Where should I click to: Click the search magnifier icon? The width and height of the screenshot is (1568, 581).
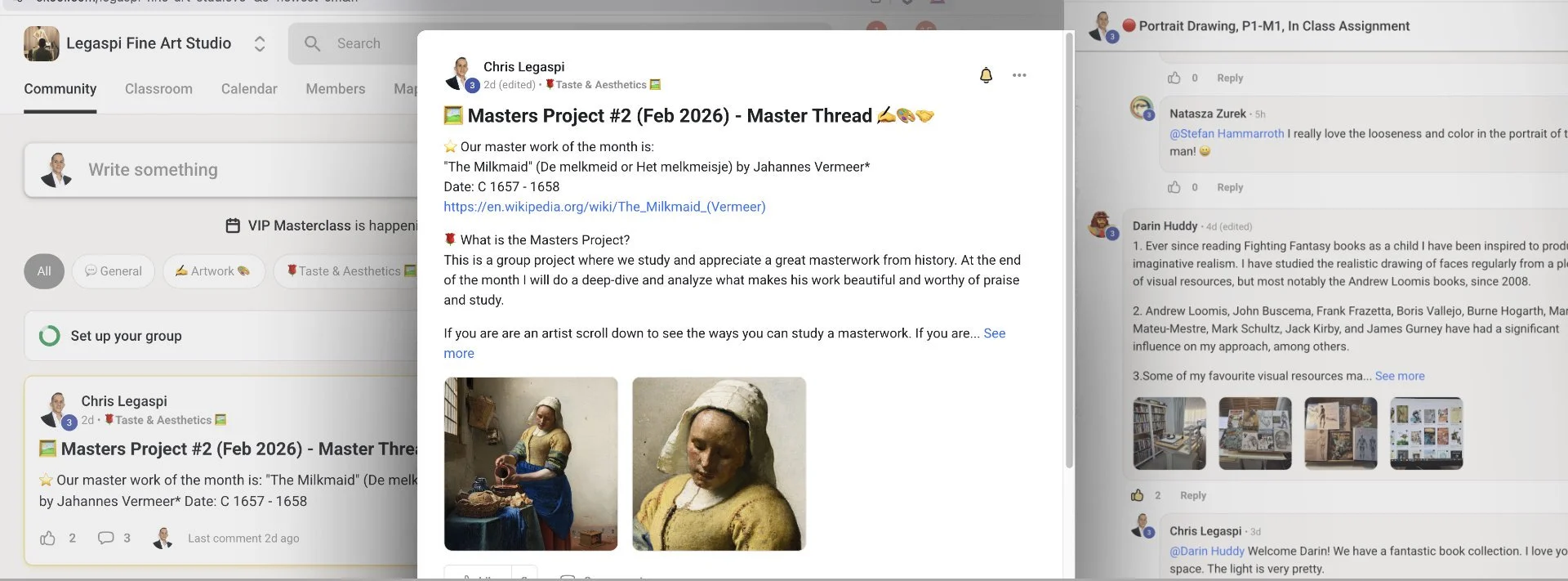coord(313,43)
